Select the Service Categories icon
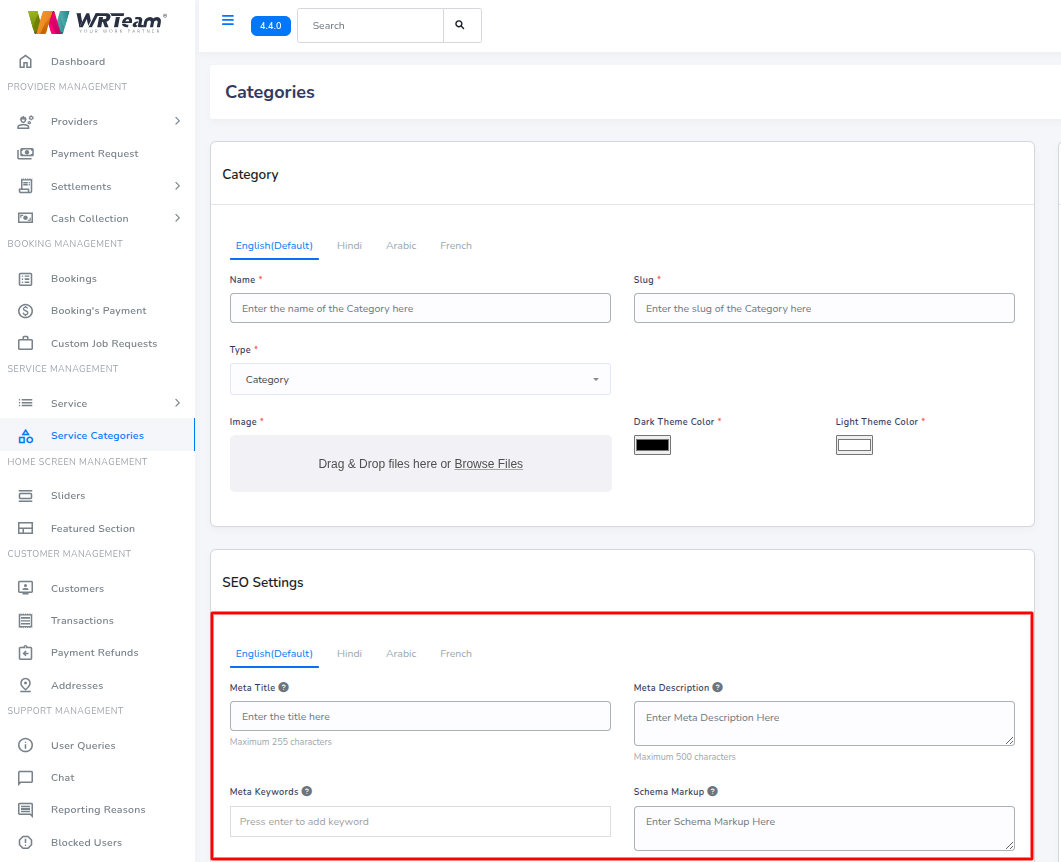Viewport: 1061px width, 862px height. click(27, 435)
